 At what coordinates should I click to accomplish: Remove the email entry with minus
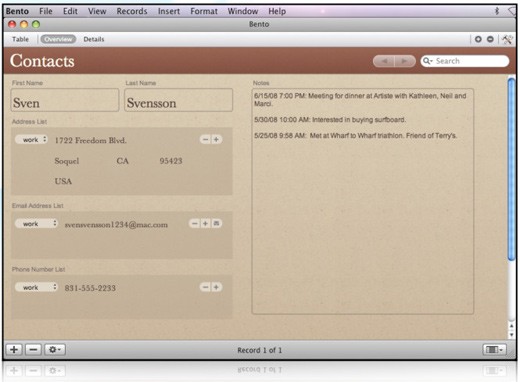click(195, 224)
